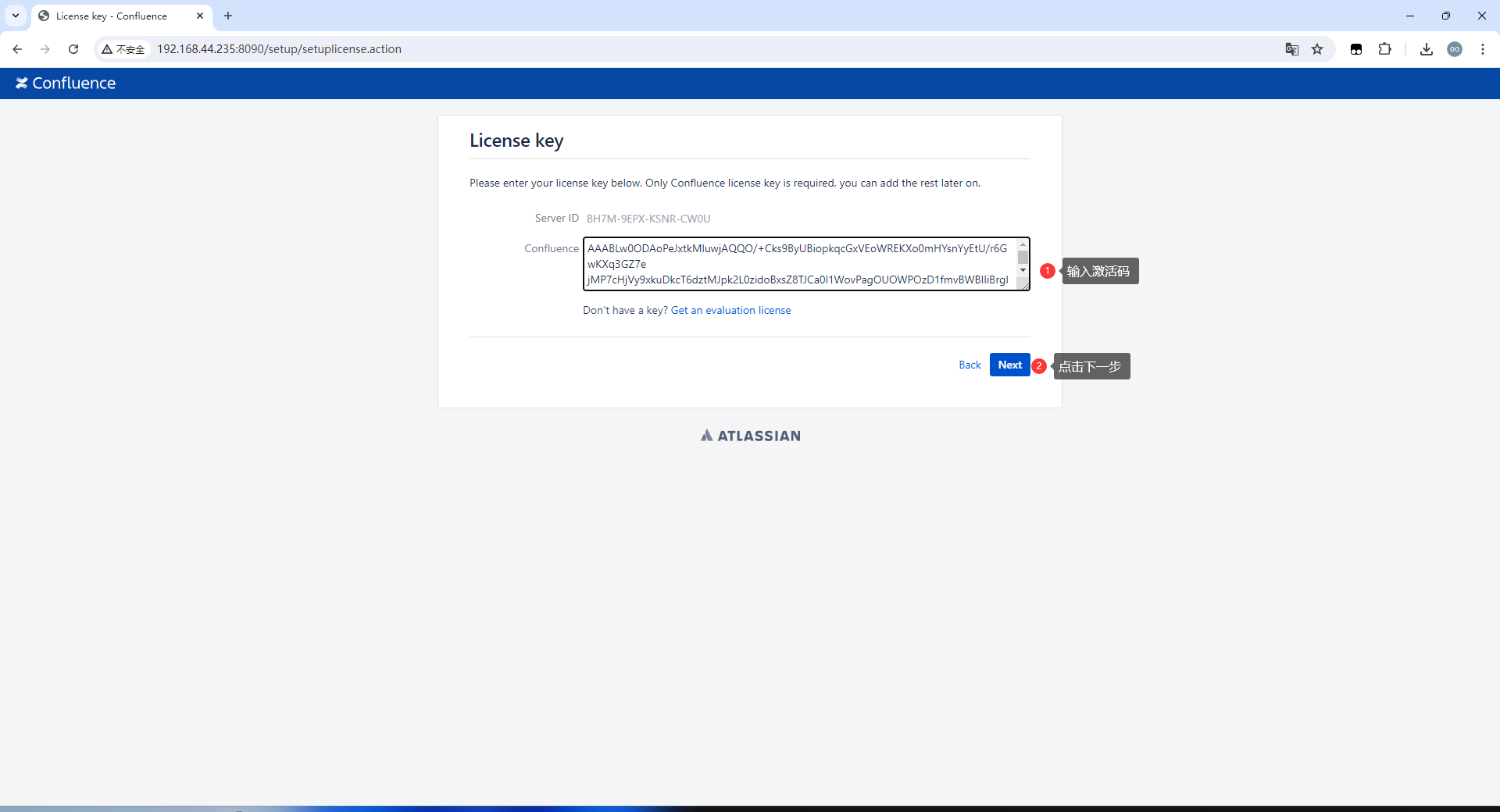Click the textarea scroll up arrow
This screenshot has height=812, width=1500.
point(1023,244)
